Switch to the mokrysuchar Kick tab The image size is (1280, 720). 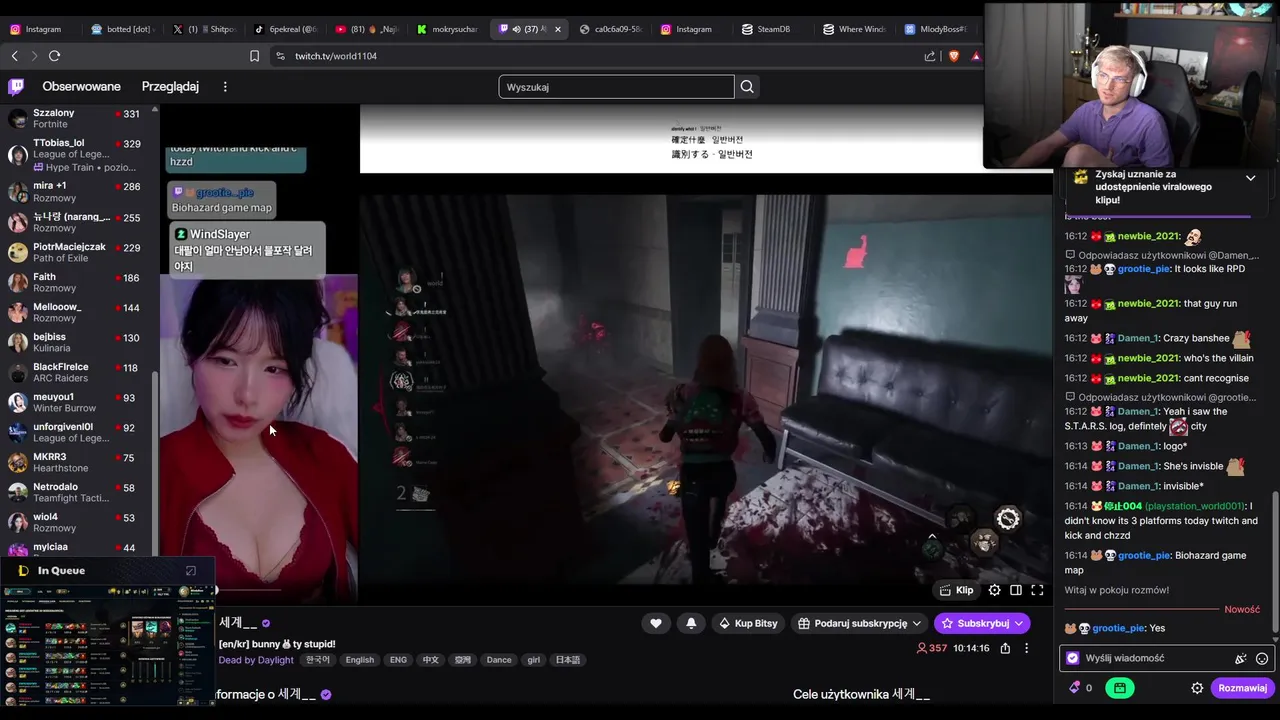(x=448, y=29)
